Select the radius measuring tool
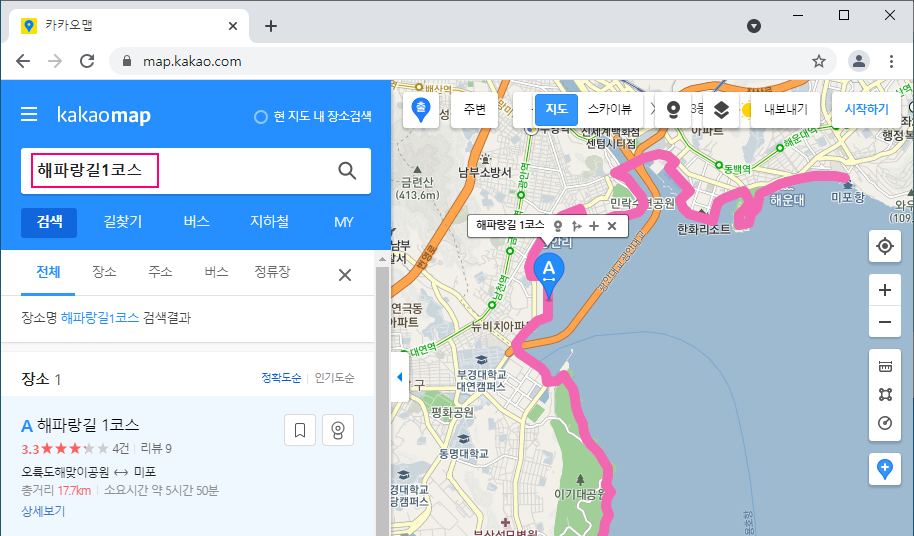This screenshot has height=536, width=914. (x=885, y=423)
